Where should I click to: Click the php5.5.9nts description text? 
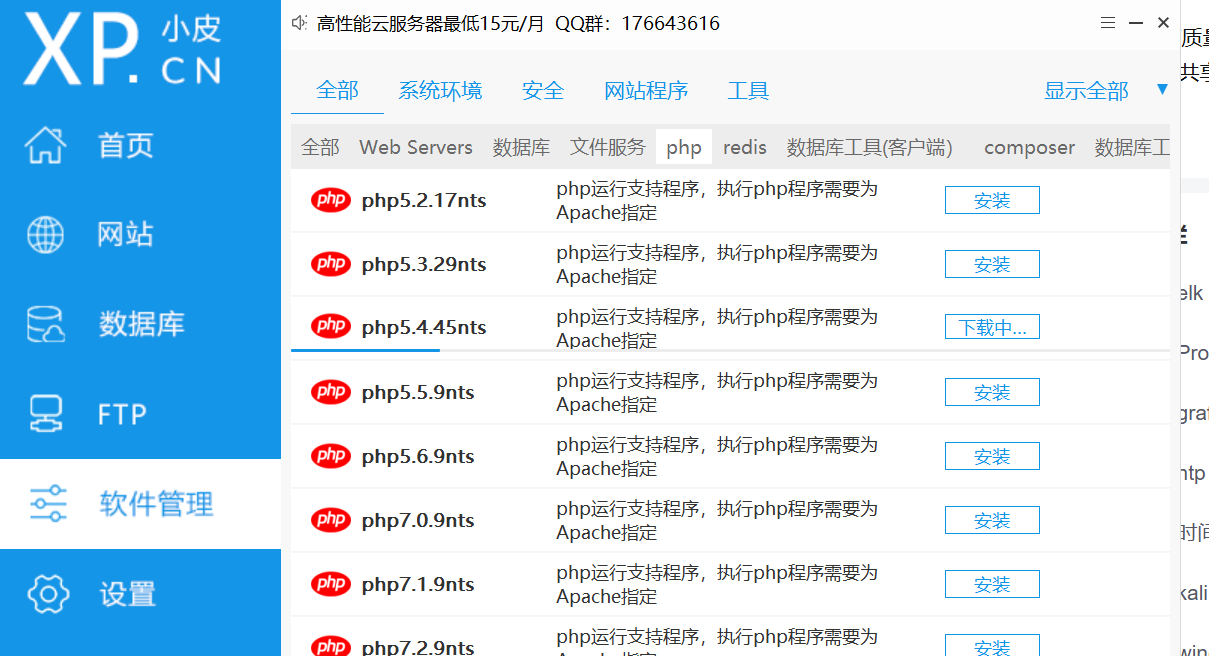click(x=717, y=392)
